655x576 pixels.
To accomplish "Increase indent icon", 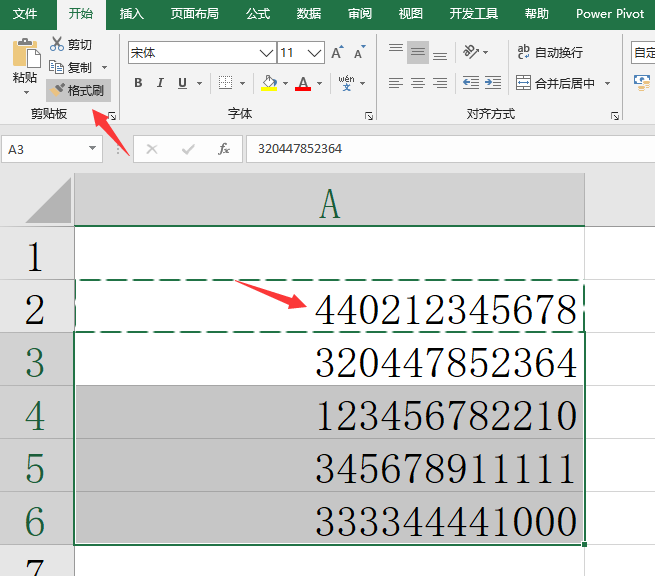I will [493, 83].
